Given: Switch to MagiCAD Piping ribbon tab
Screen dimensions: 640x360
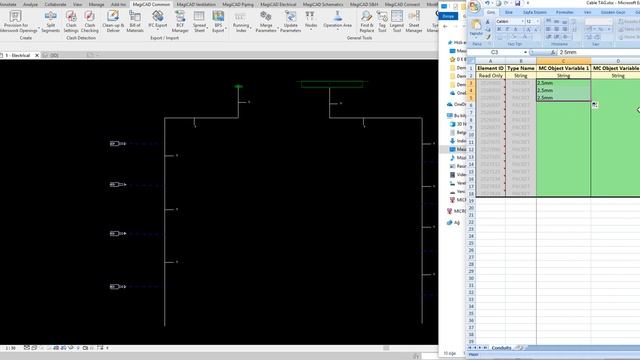Looking at the screenshot, I should pos(238,4).
